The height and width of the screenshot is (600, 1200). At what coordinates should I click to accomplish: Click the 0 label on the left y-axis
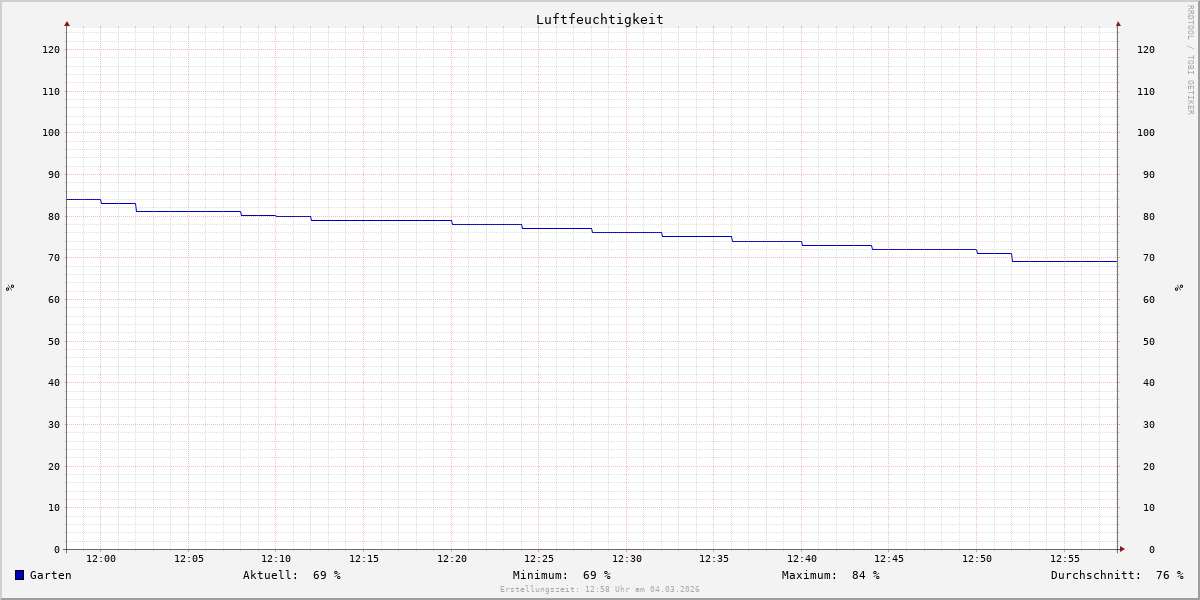point(57,550)
